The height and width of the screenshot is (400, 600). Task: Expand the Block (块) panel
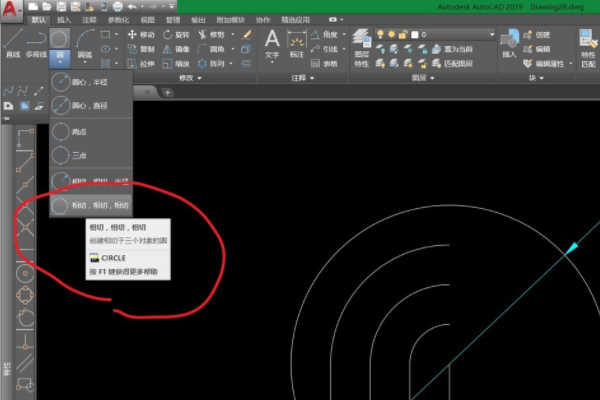coord(536,78)
